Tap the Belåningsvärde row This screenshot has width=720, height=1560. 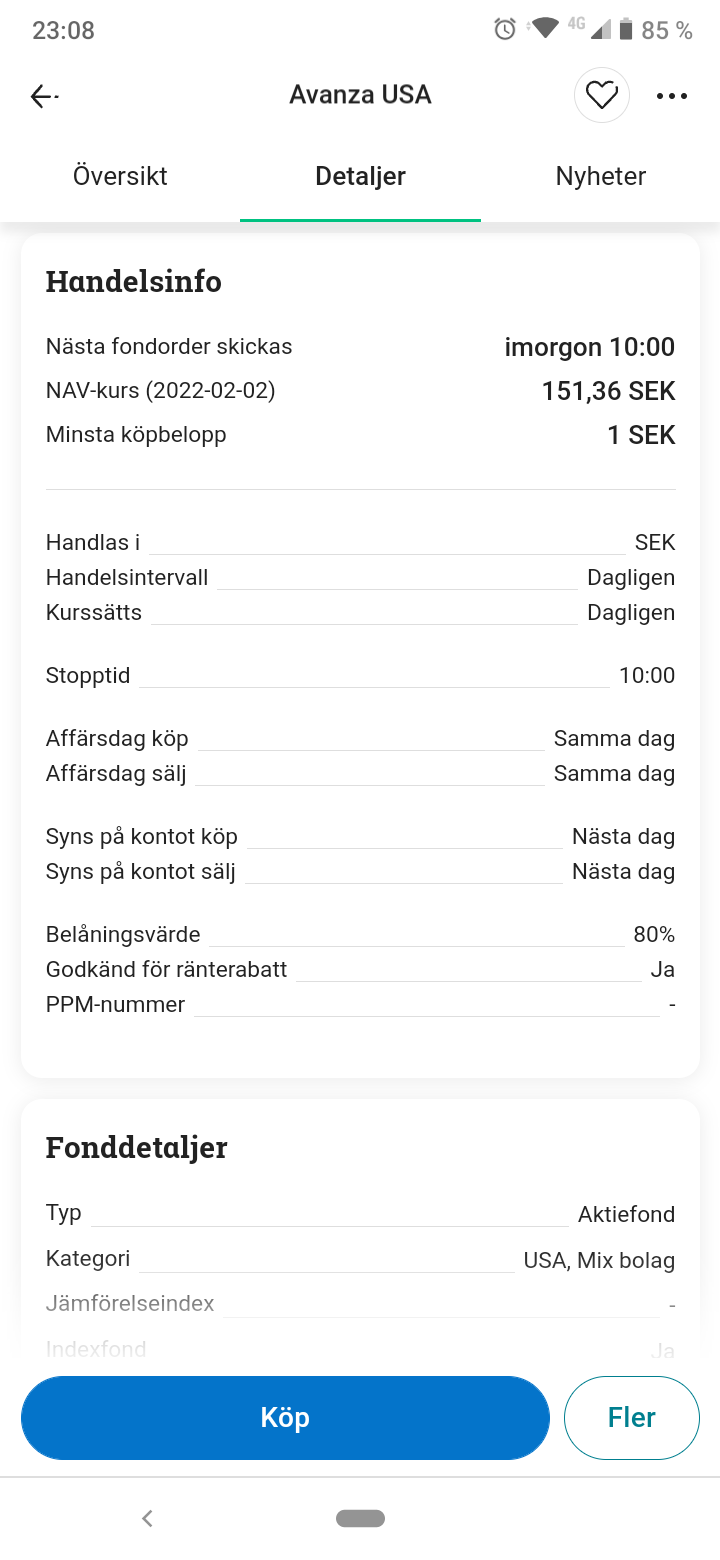point(360,935)
